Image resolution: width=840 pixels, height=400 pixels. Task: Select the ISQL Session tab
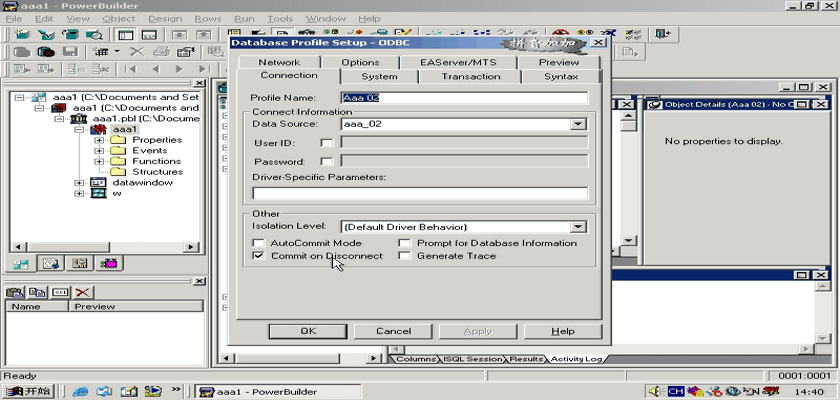coord(472,359)
